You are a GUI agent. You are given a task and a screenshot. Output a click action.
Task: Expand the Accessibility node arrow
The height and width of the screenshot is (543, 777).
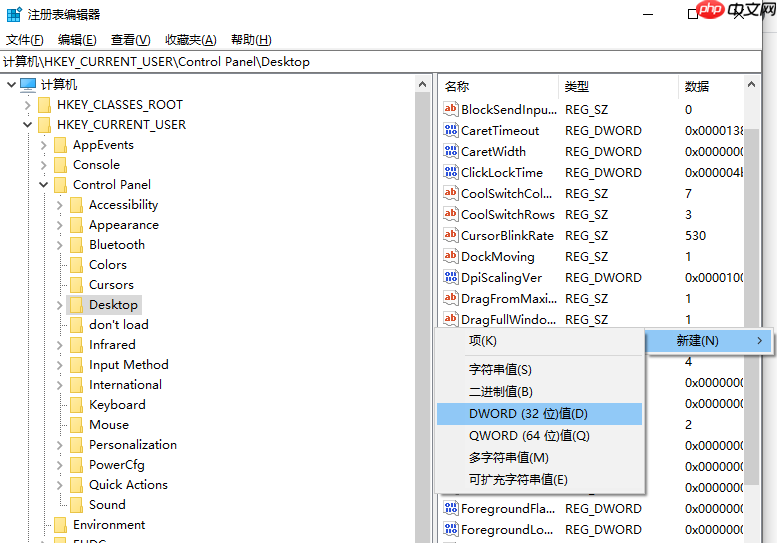pyautogui.click(x=59, y=205)
